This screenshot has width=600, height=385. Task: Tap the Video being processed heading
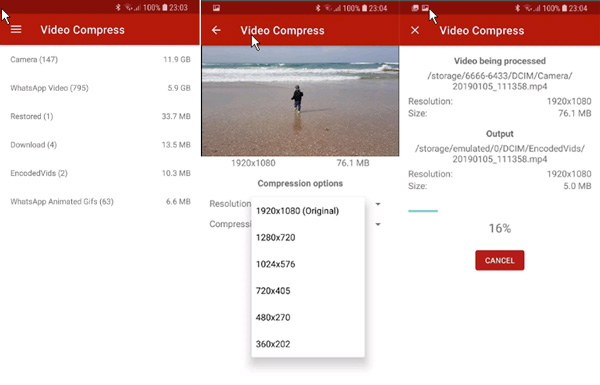[500, 61]
